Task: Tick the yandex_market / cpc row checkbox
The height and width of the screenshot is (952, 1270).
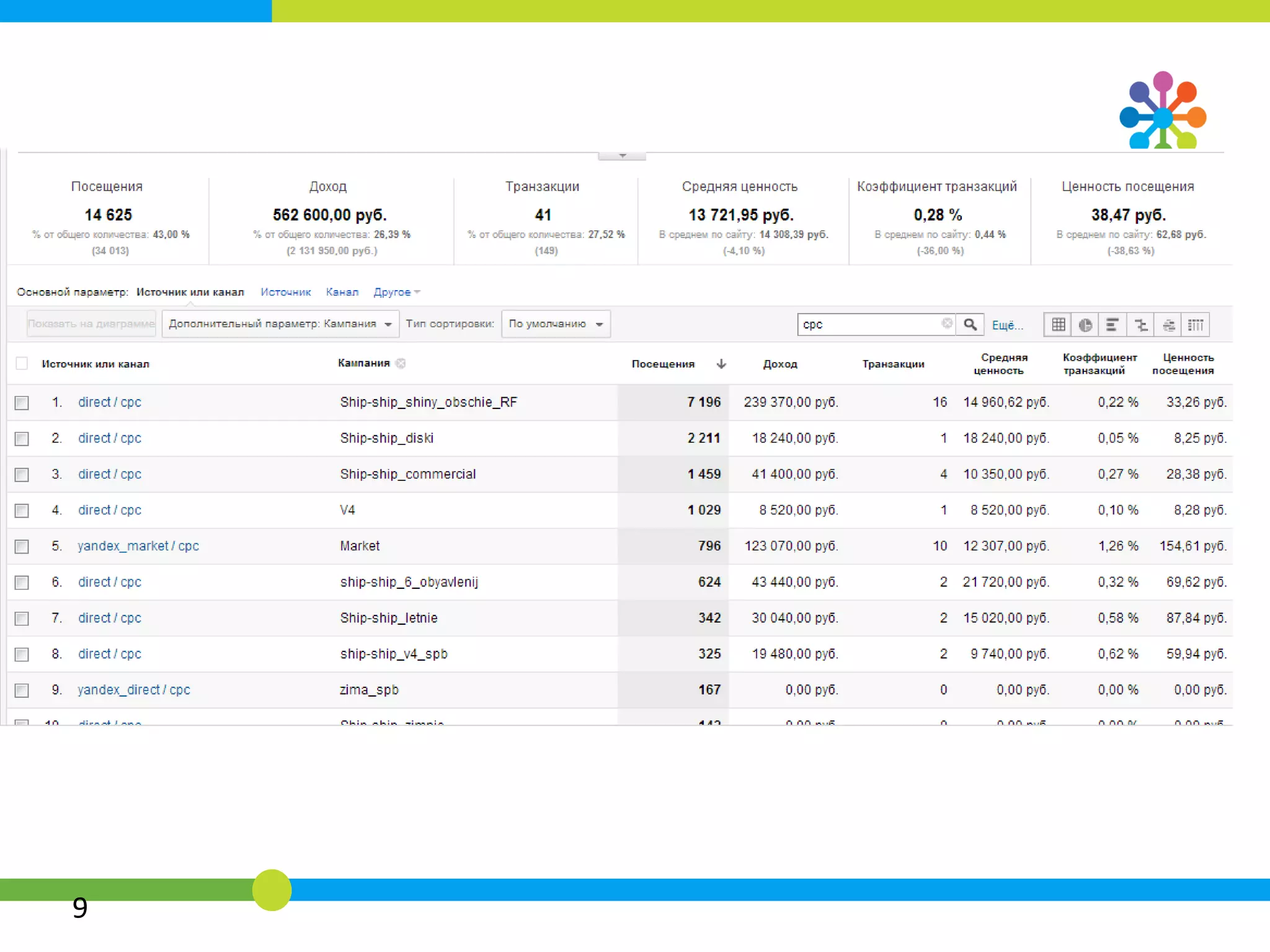Action: 22,547
